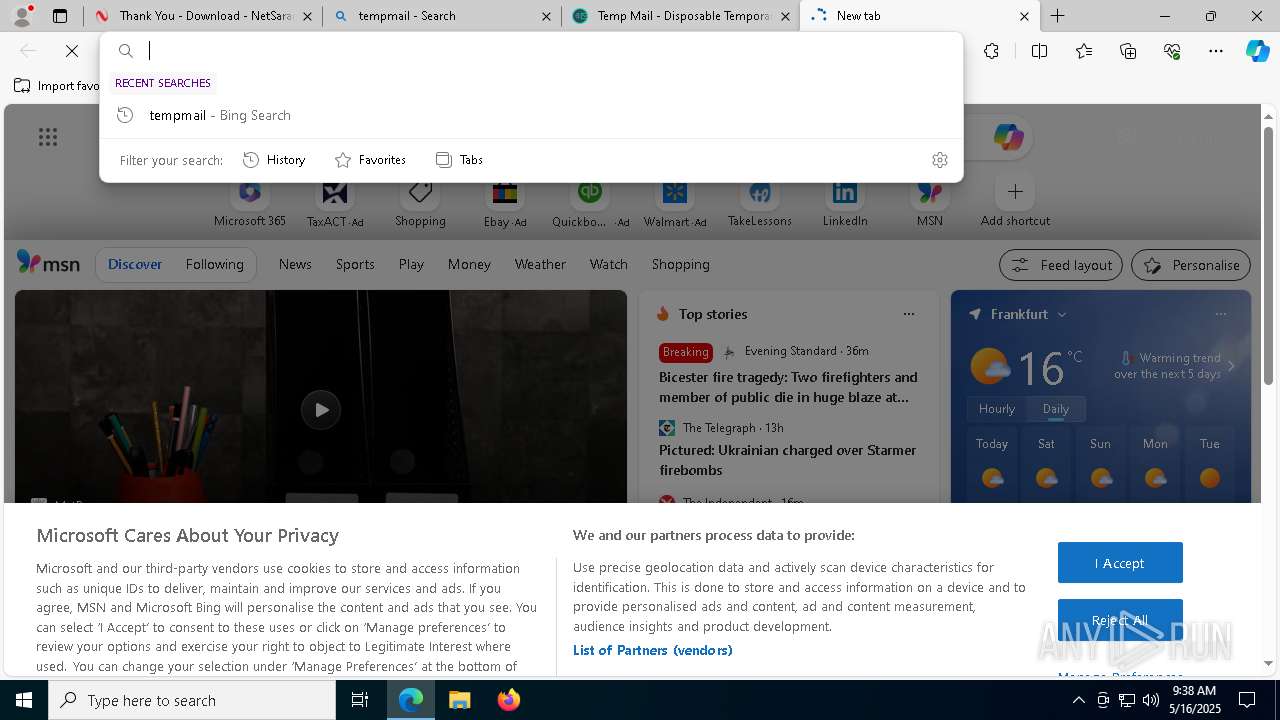Open the Microsoft 365 shortcut
Viewport: 1280px width, 720px height.
(x=250, y=203)
